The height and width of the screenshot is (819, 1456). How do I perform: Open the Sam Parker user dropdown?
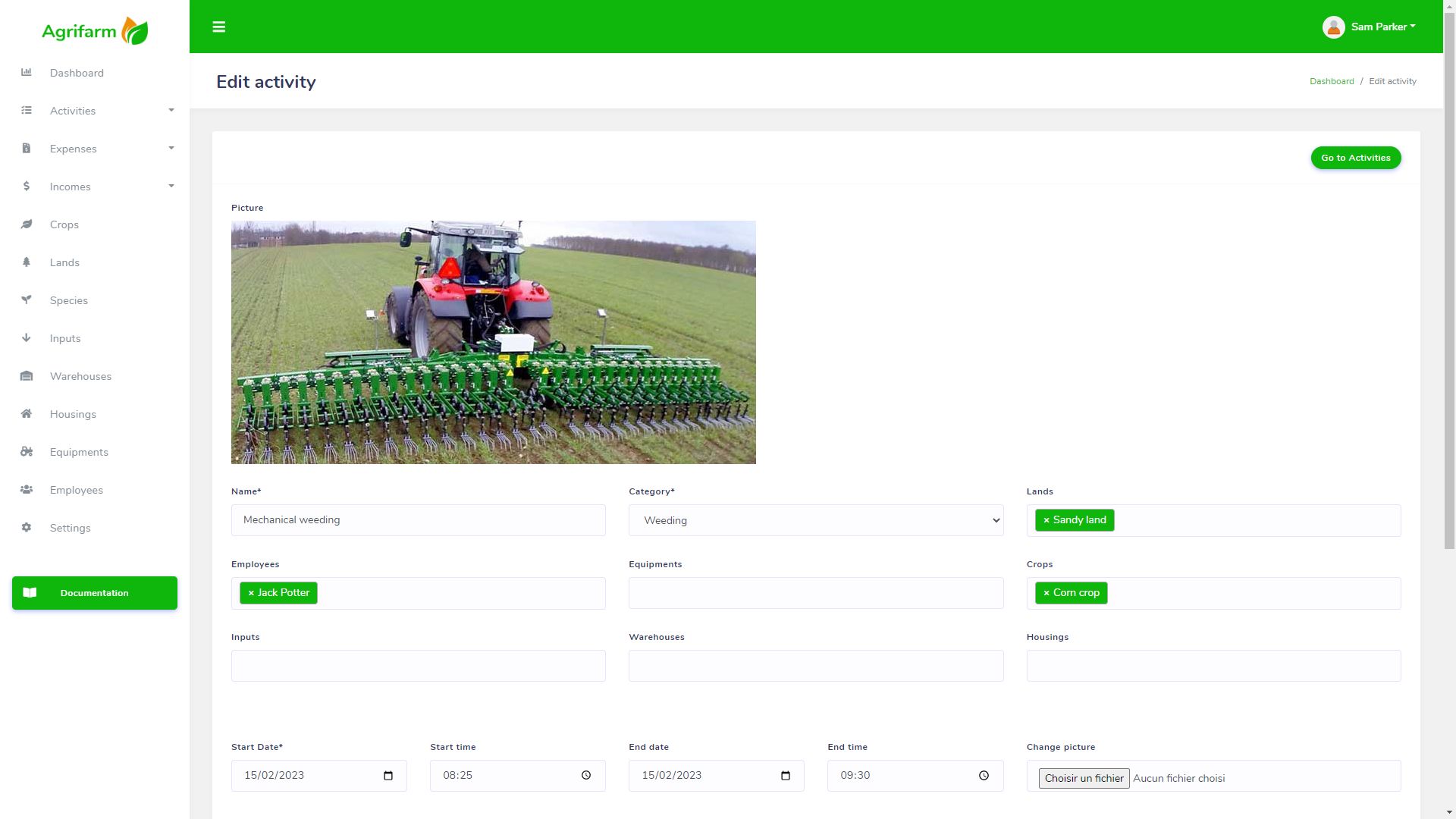1383,27
